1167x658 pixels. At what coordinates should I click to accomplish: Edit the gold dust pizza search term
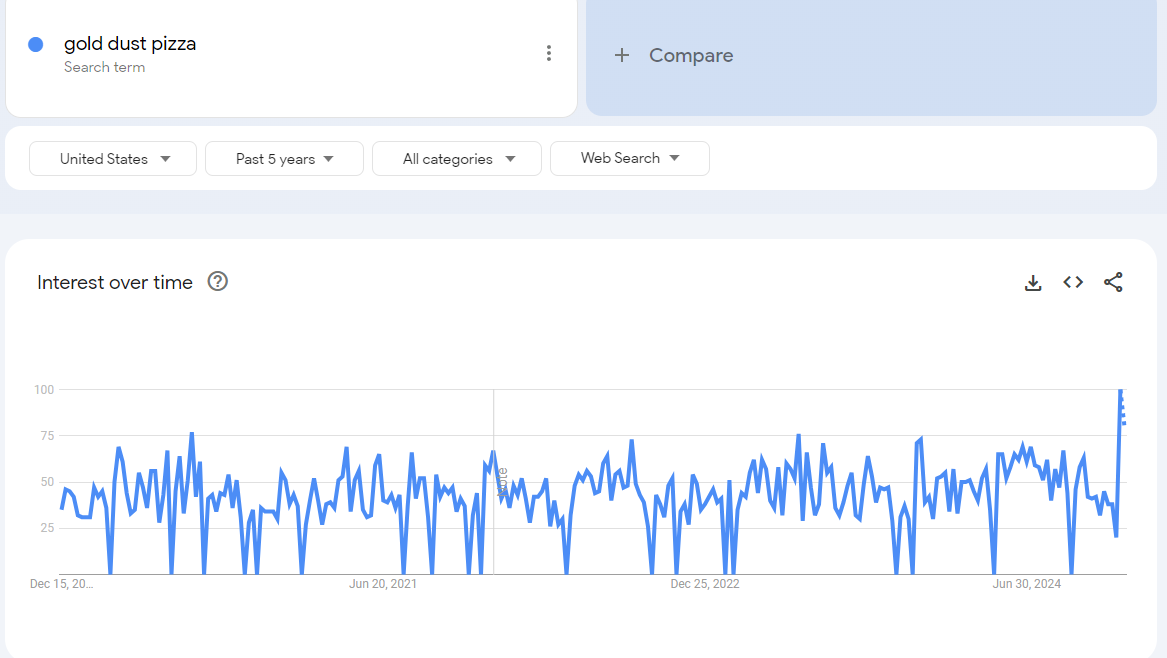(x=130, y=44)
